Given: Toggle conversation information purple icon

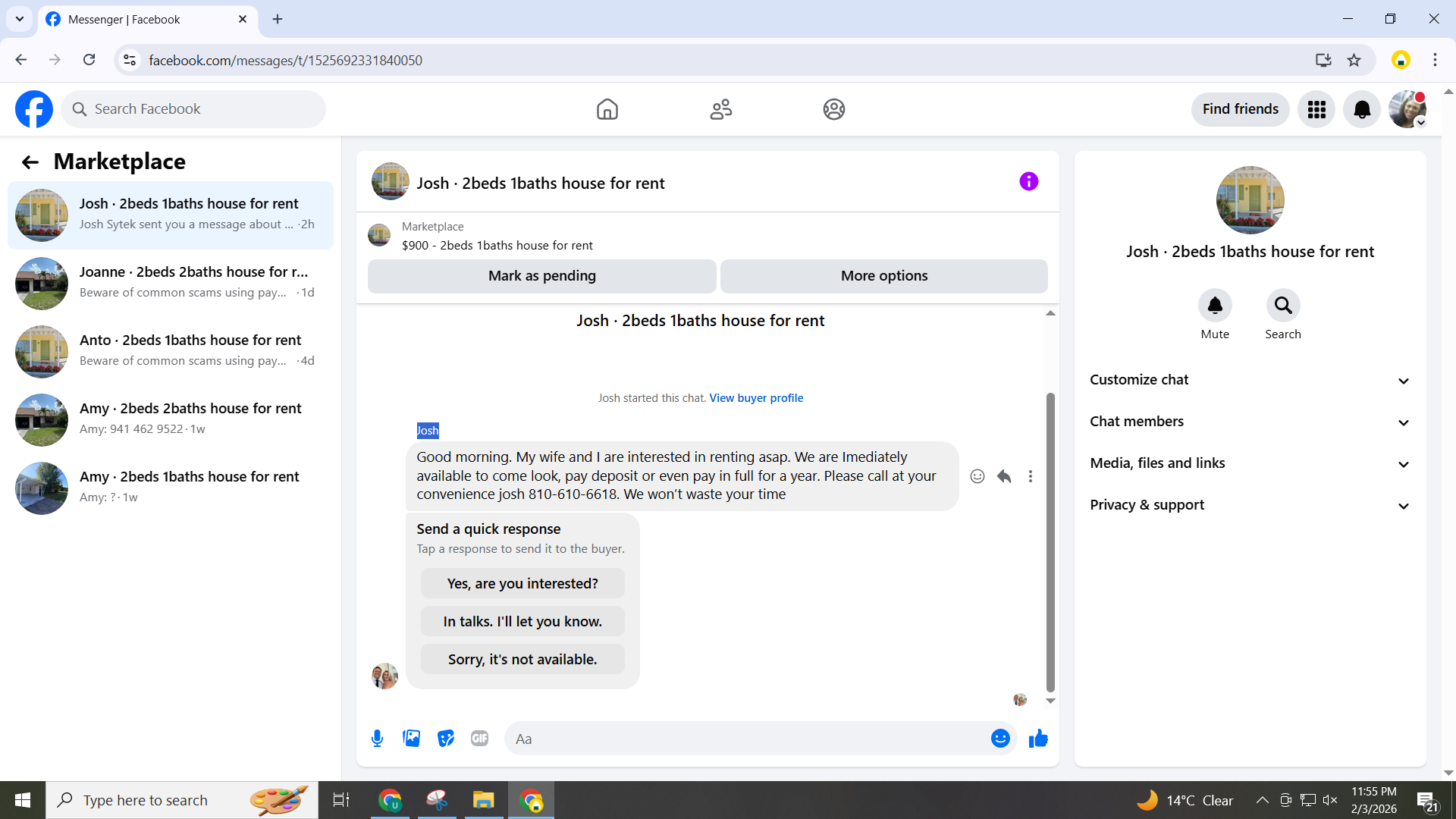Looking at the screenshot, I should (x=1028, y=181).
